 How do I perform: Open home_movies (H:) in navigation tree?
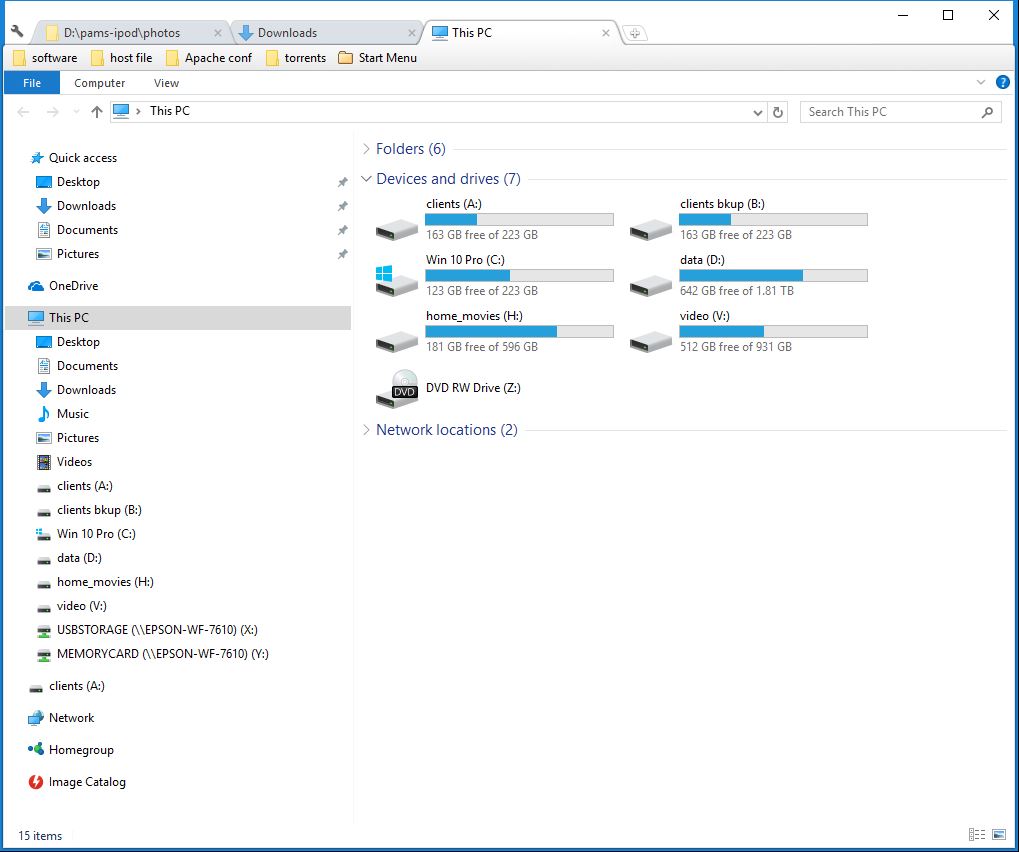(105, 582)
